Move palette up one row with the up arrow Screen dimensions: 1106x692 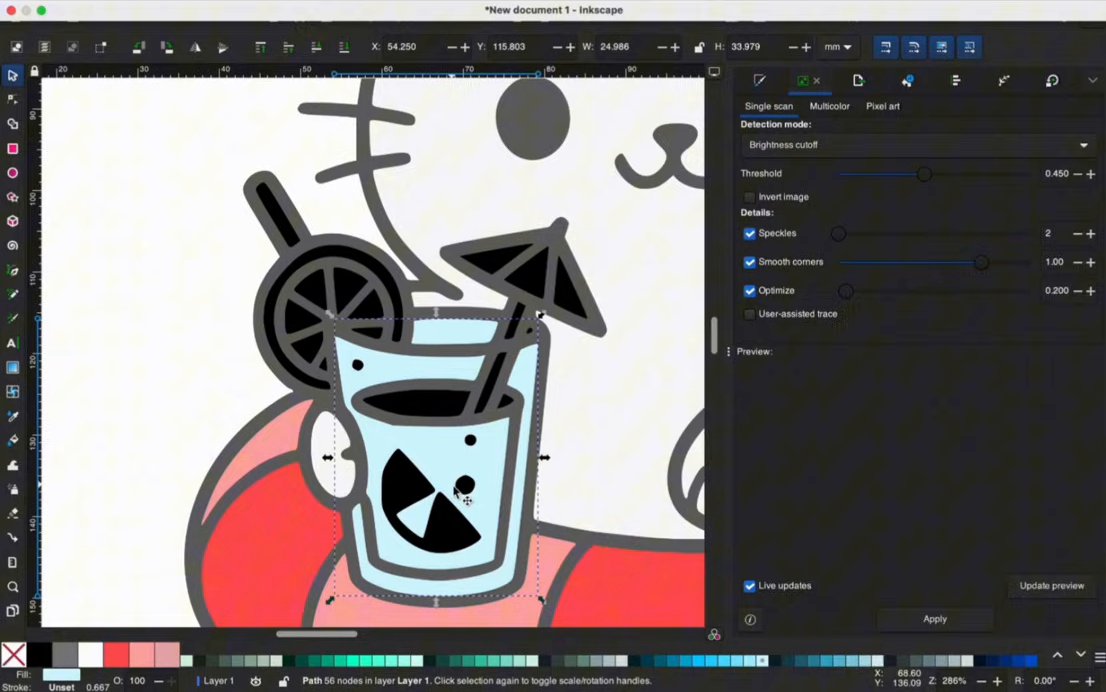(1057, 655)
